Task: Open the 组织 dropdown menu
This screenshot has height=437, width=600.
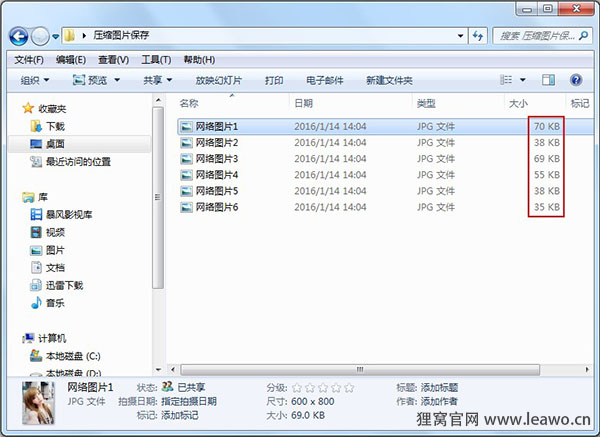Action: [x=35, y=80]
